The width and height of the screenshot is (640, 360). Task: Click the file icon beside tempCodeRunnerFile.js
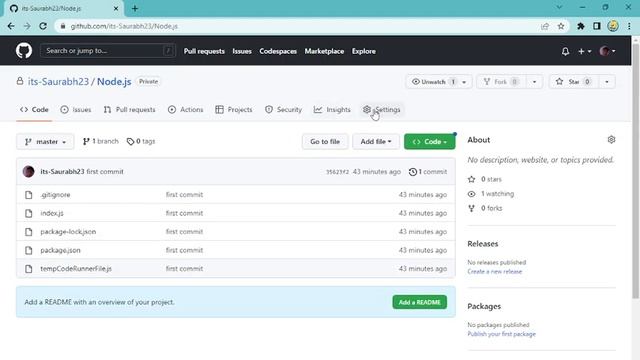click(29, 269)
